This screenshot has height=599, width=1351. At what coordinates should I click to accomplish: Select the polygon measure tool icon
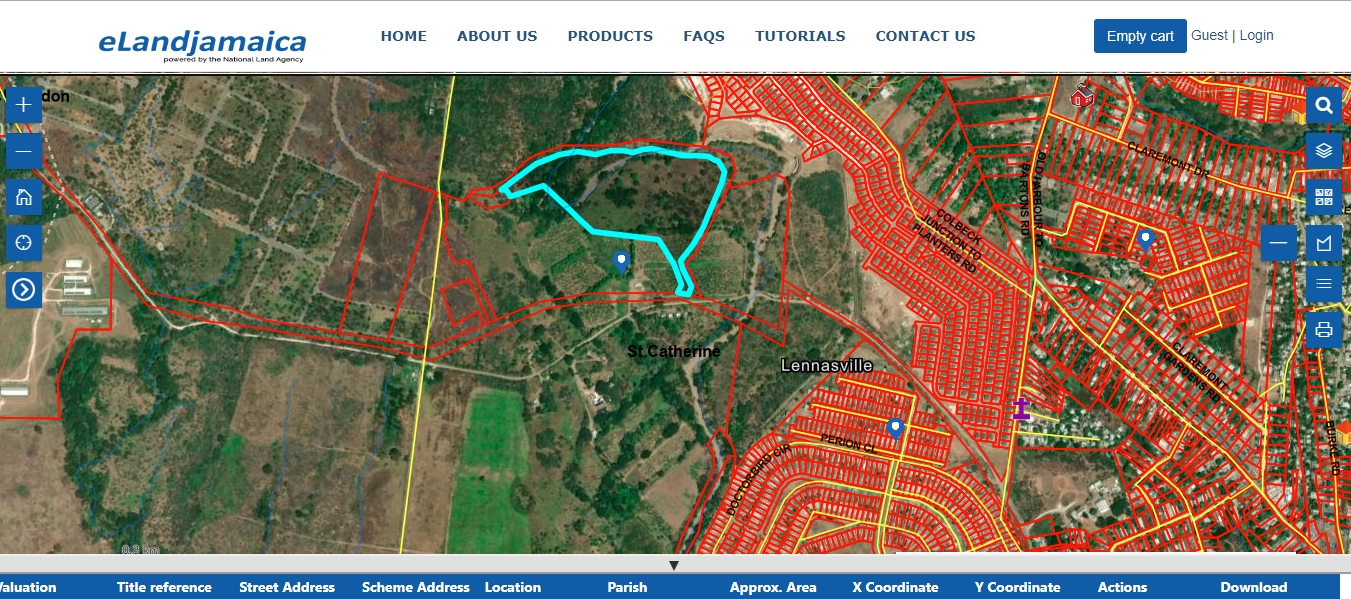pos(1323,243)
